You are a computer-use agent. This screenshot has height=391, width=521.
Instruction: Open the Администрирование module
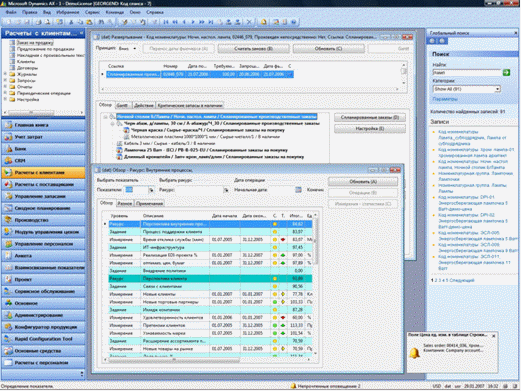click(43, 315)
